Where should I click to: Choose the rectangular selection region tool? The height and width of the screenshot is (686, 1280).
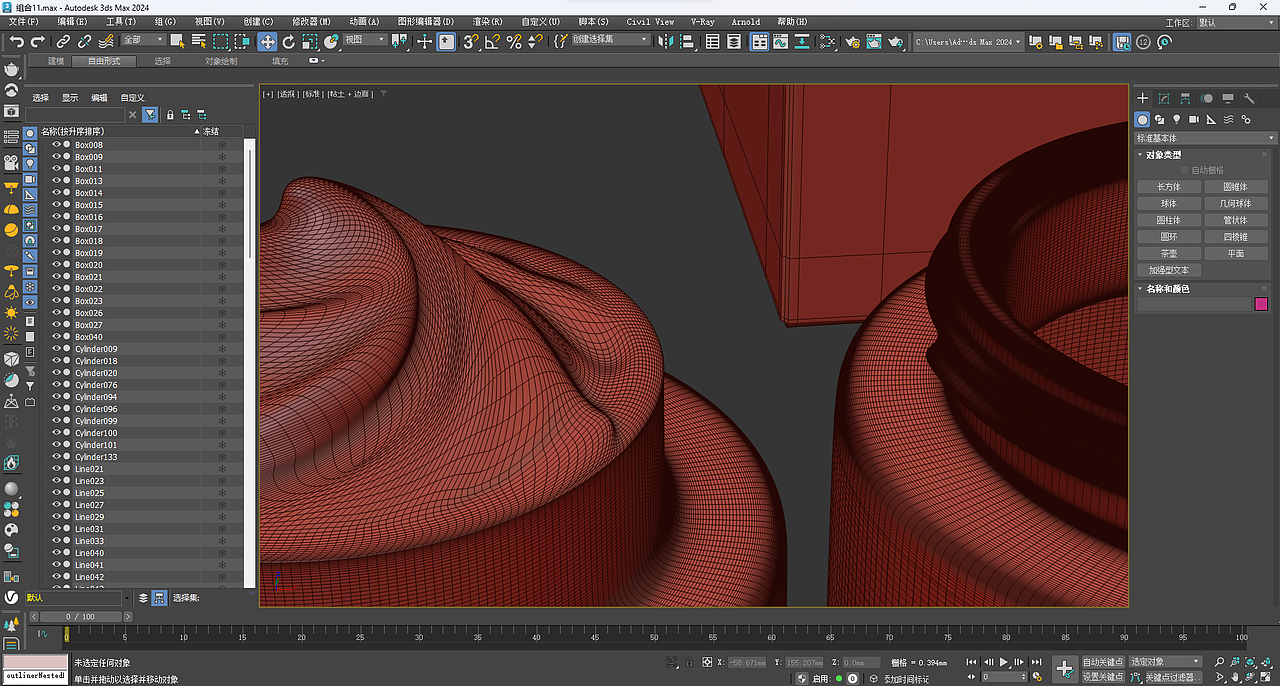coord(220,41)
